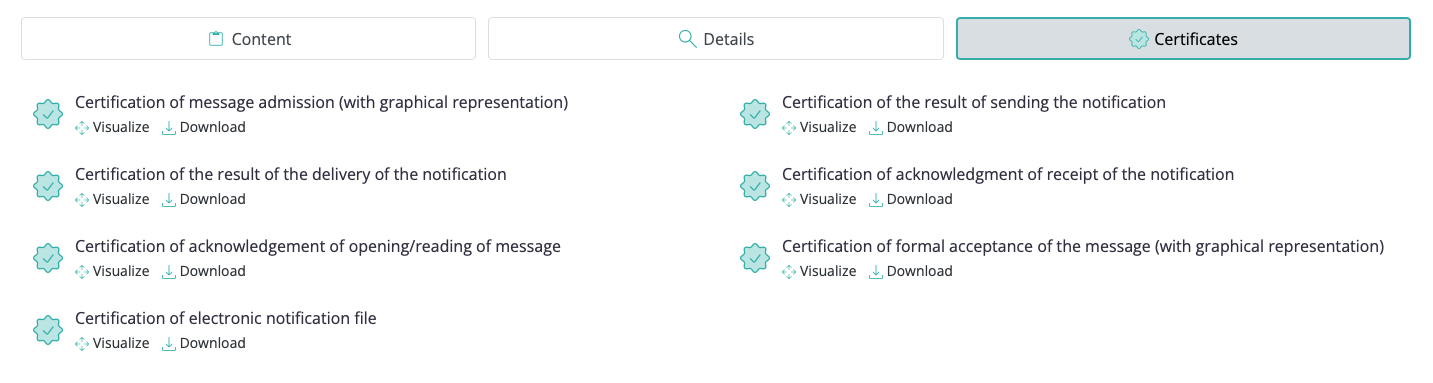
Task: Click badge icon for acknowledgment of receipt certification
Action: [x=755, y=186]
